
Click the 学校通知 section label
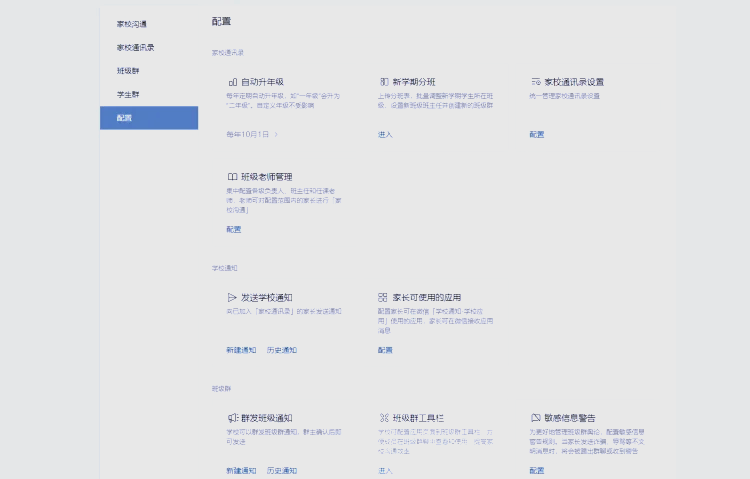(224, 268)
